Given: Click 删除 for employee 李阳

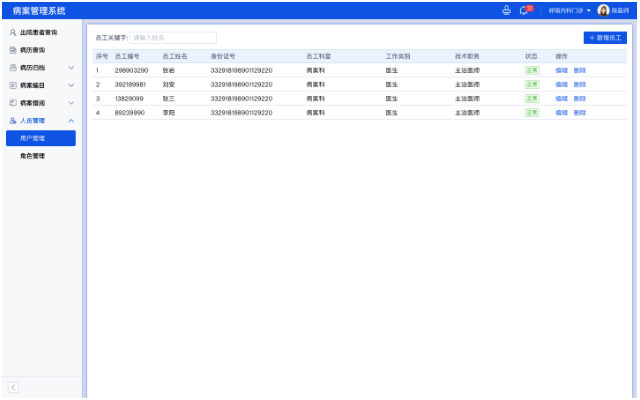Looking at the screenshot, I should coord(580,113).
